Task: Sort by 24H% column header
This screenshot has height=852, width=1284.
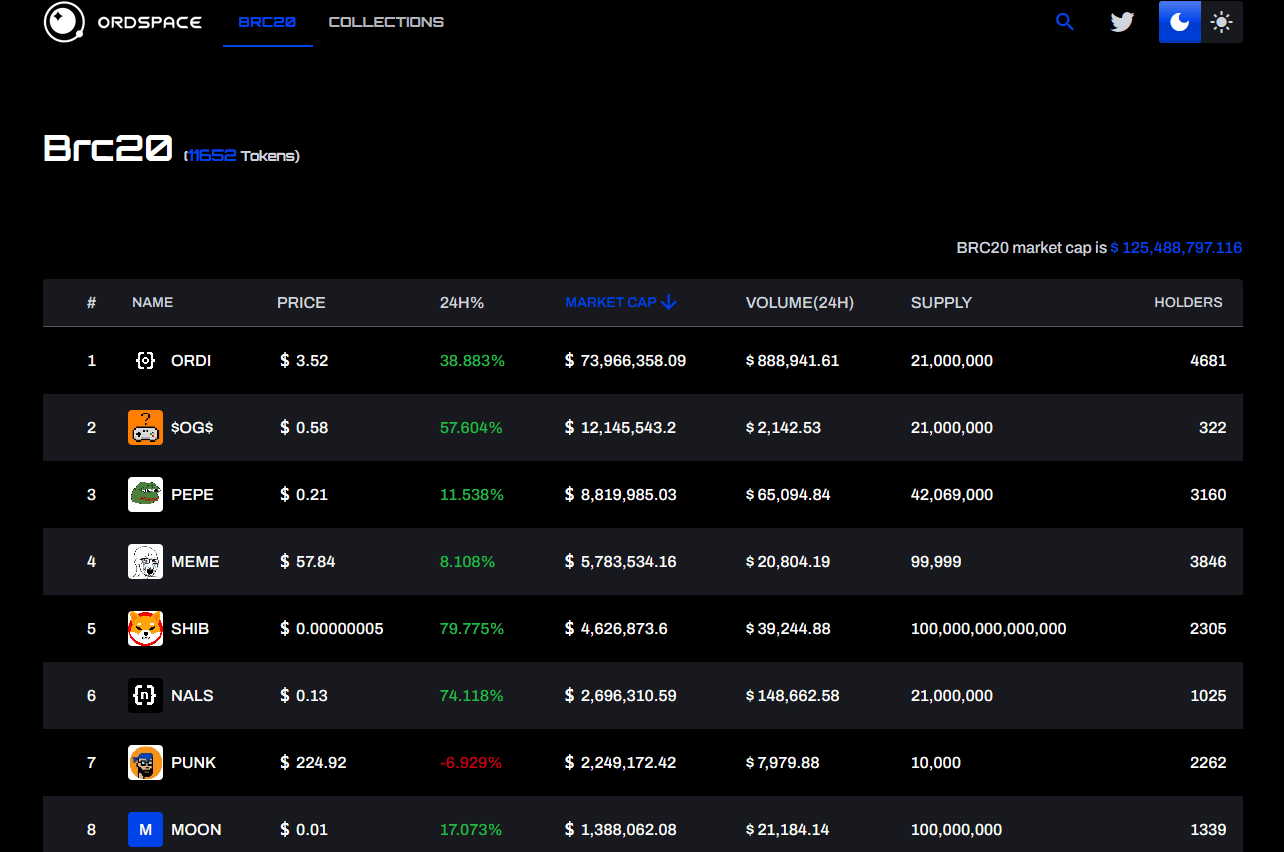Action: pos(462,302)
